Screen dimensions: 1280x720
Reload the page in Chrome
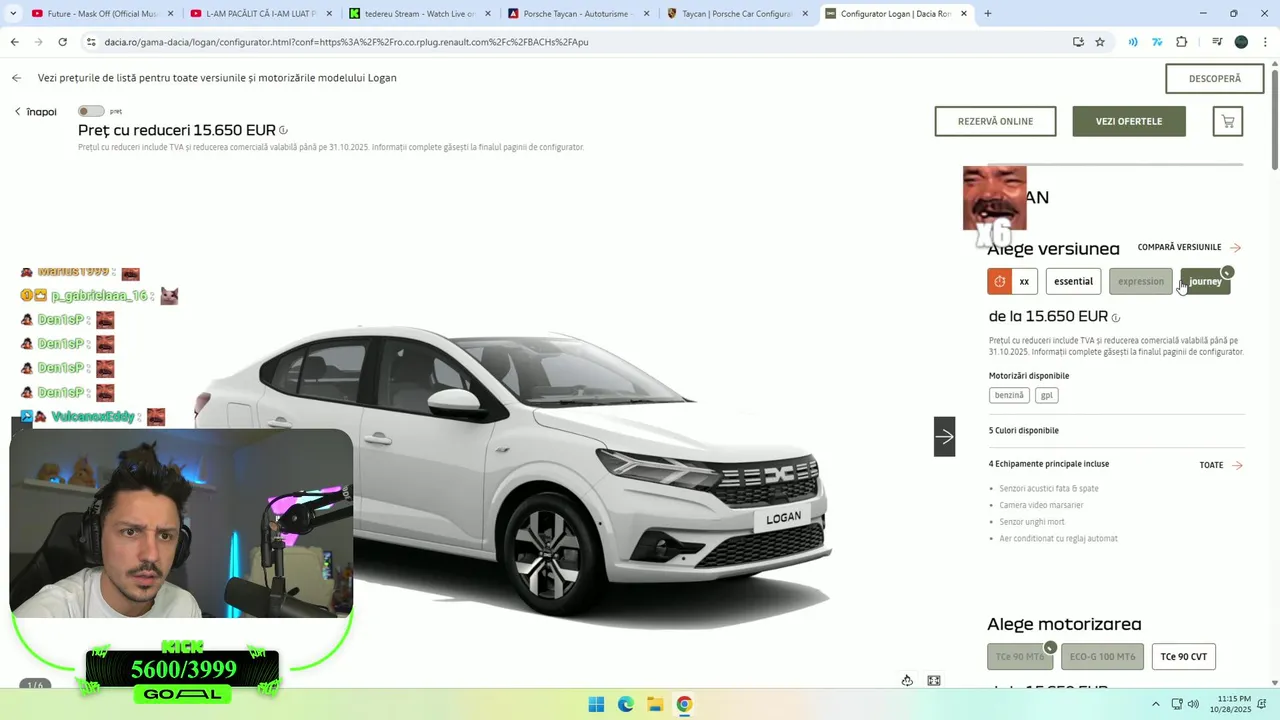click(62, 42)
